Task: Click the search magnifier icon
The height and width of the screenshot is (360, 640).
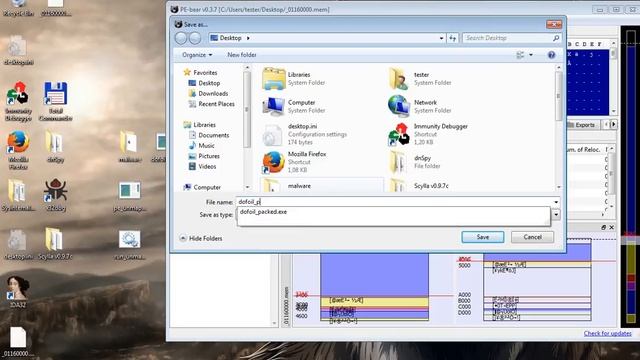Action: pos(556,38)
